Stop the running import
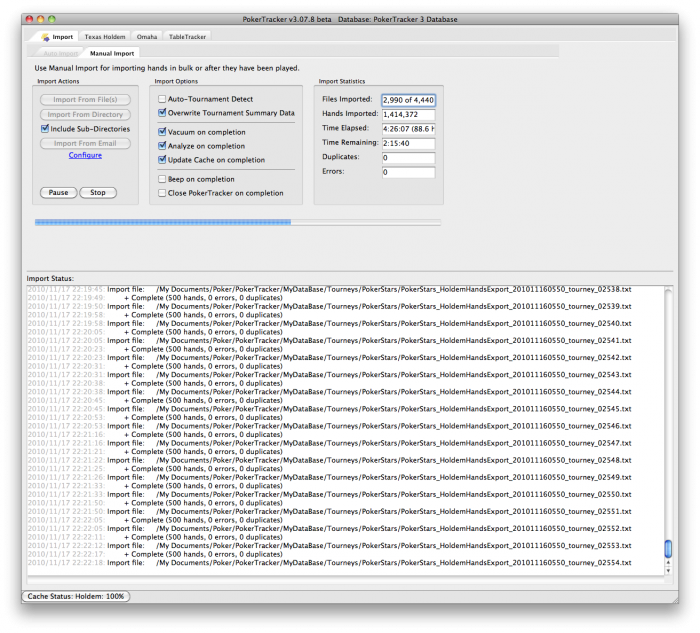This screenshot has height=633, width=700. [x=98, y=192]
